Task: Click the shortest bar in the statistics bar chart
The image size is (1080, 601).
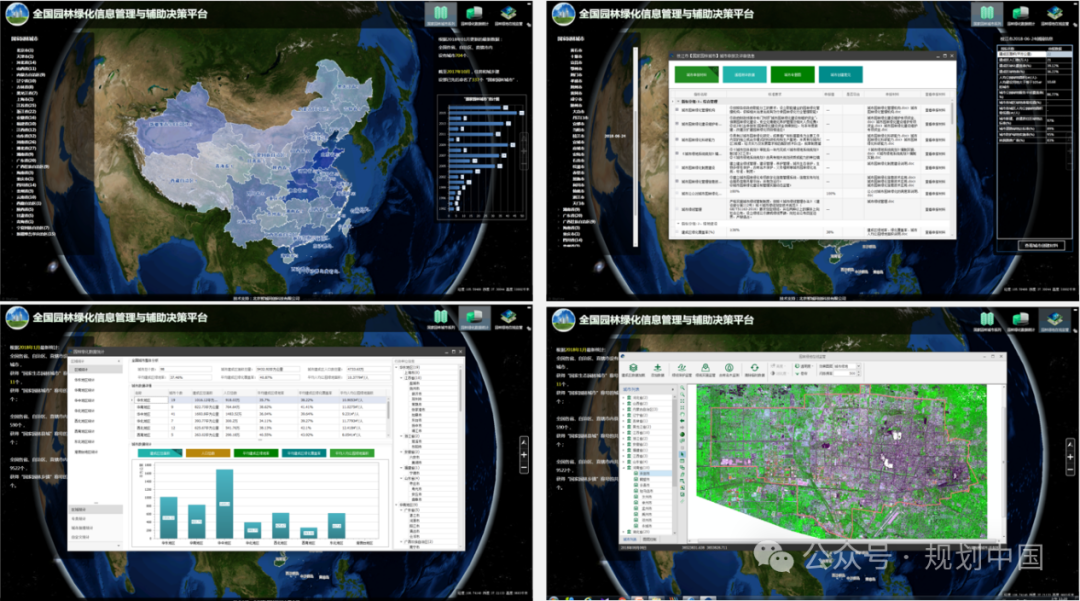Action: point(309,533)
